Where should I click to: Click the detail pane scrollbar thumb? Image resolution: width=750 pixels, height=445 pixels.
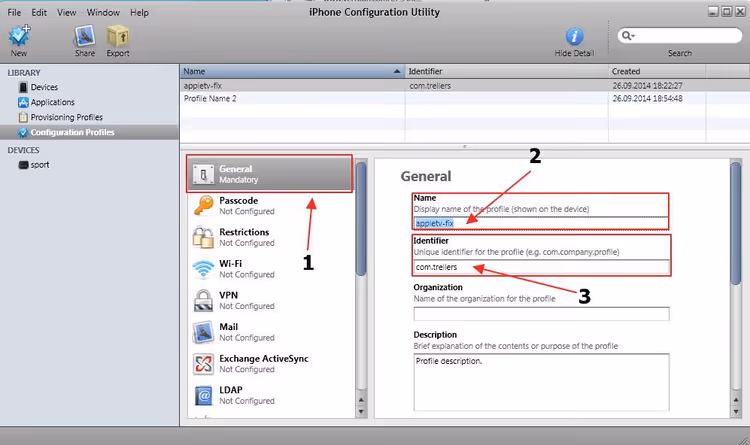pyautogui.click(x=736, y=224)
